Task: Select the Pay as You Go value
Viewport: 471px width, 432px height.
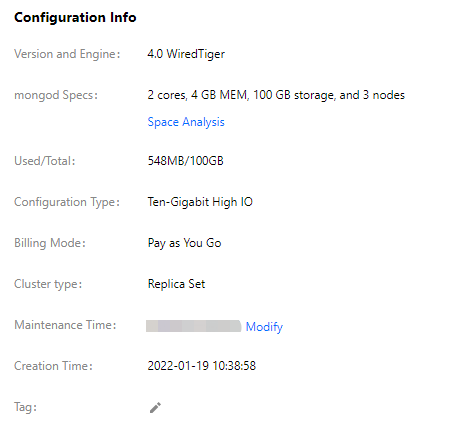Action: pyautogui.click(x=184, y=243)
